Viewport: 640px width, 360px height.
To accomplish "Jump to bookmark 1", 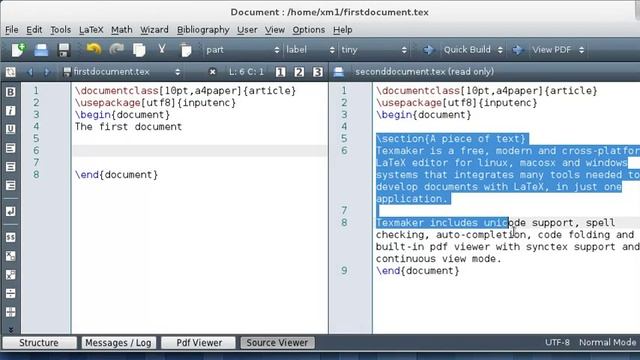I will [280, 72].
